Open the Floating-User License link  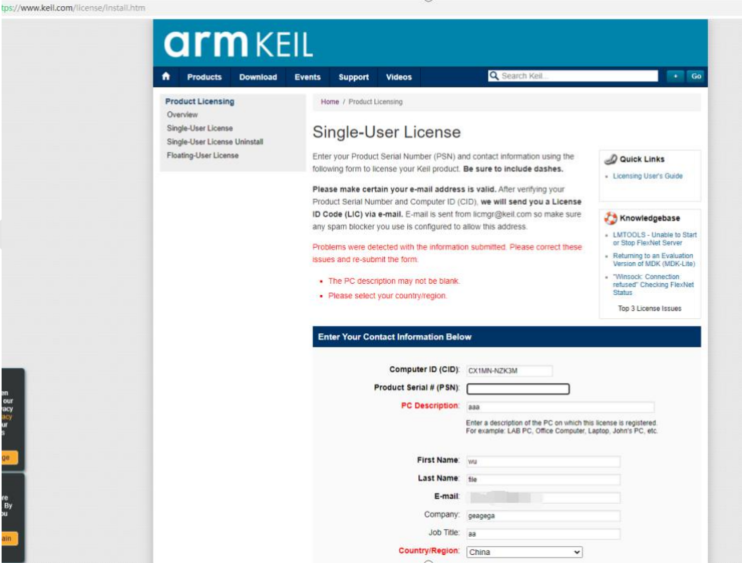pos(203,155)
